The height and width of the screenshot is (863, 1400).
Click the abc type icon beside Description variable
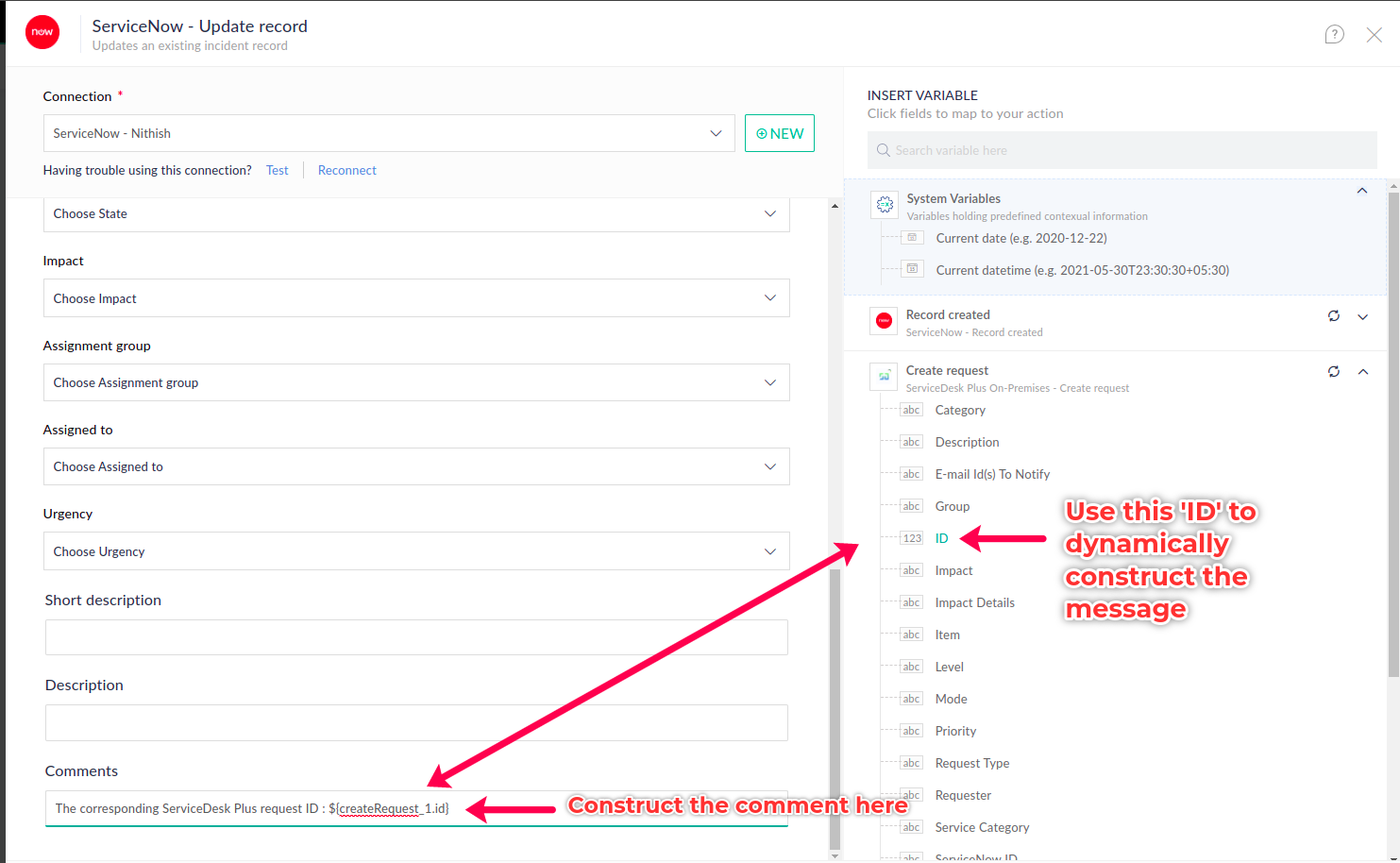coord(911,442)
